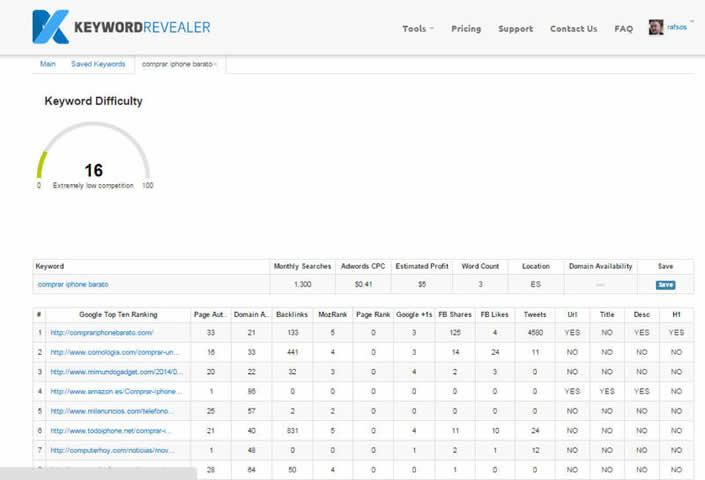Switch to the Saved Keywords tab
The height and width of the screenshot is (480, 705).
98,64
